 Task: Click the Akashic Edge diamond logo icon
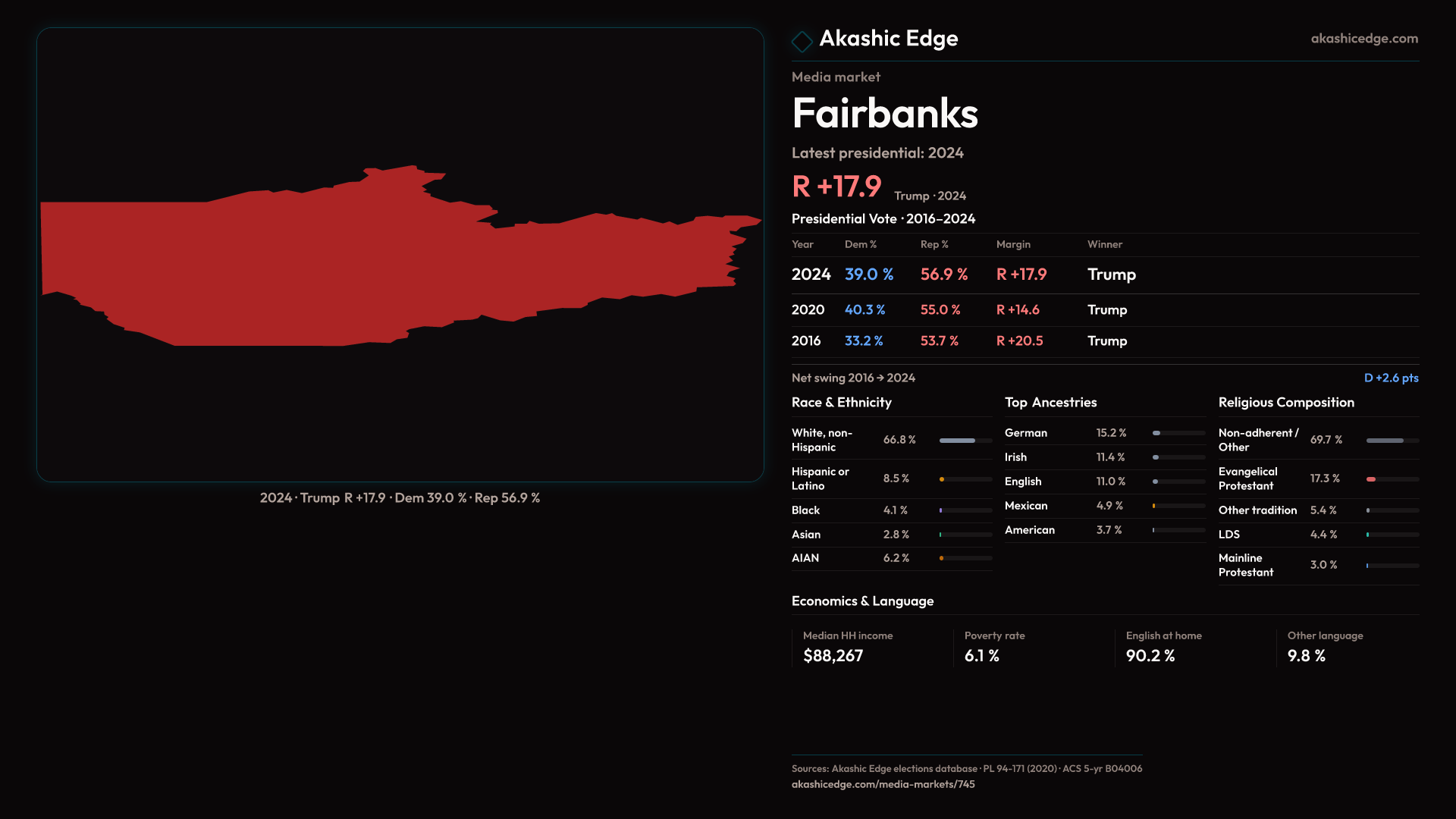pos(802,40)
